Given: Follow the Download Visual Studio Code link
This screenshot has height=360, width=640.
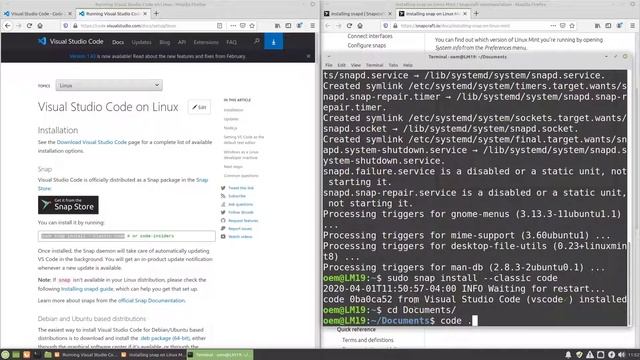Looking at the screenshot, I should click(92, 142).
